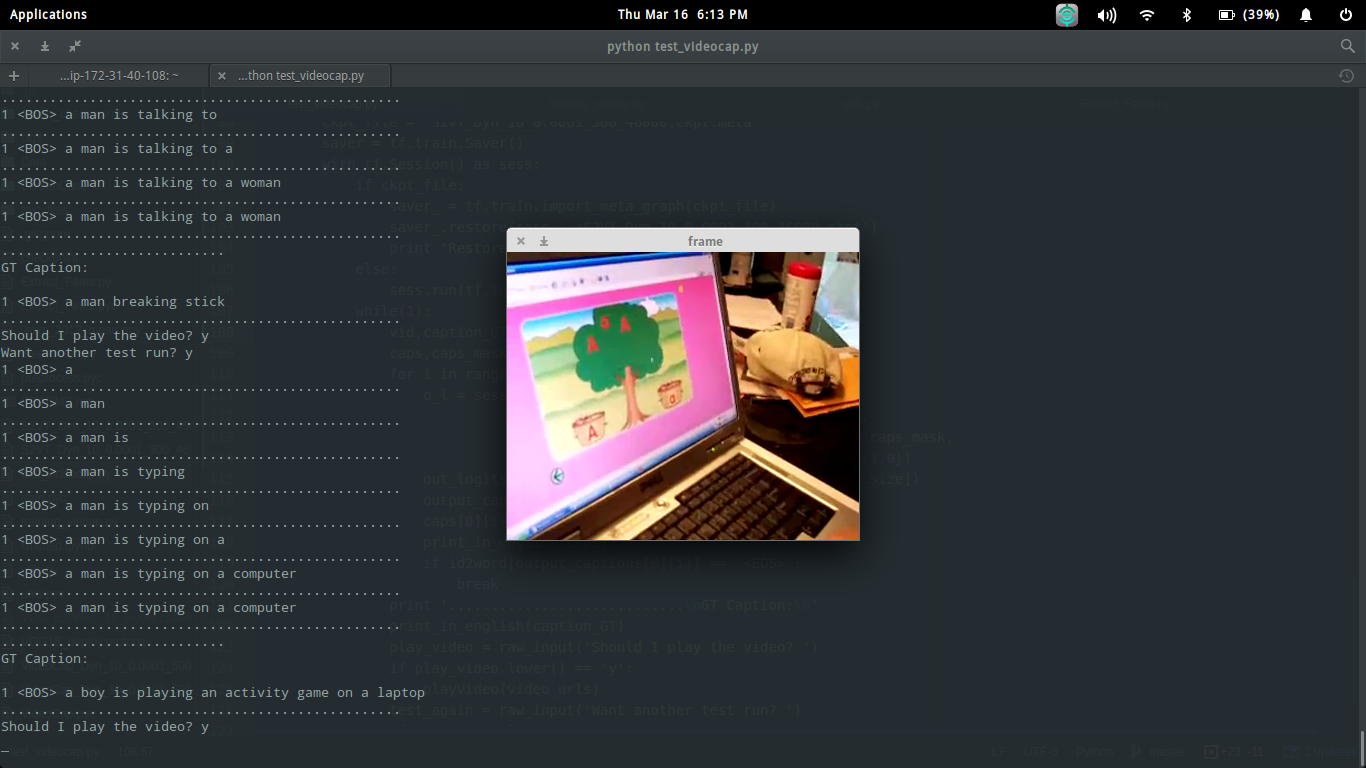Add a new terminal tab with the plus icon
This screenshot has height=768, width=1366.
pos(14,76)
